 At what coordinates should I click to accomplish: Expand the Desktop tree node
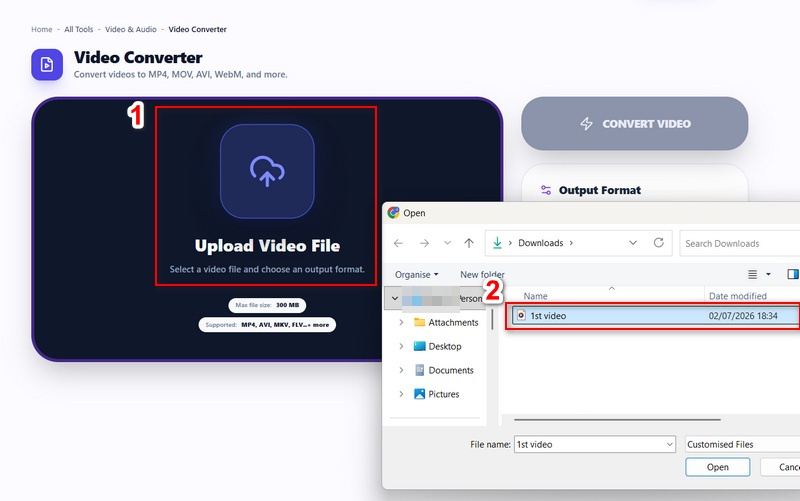401,346
